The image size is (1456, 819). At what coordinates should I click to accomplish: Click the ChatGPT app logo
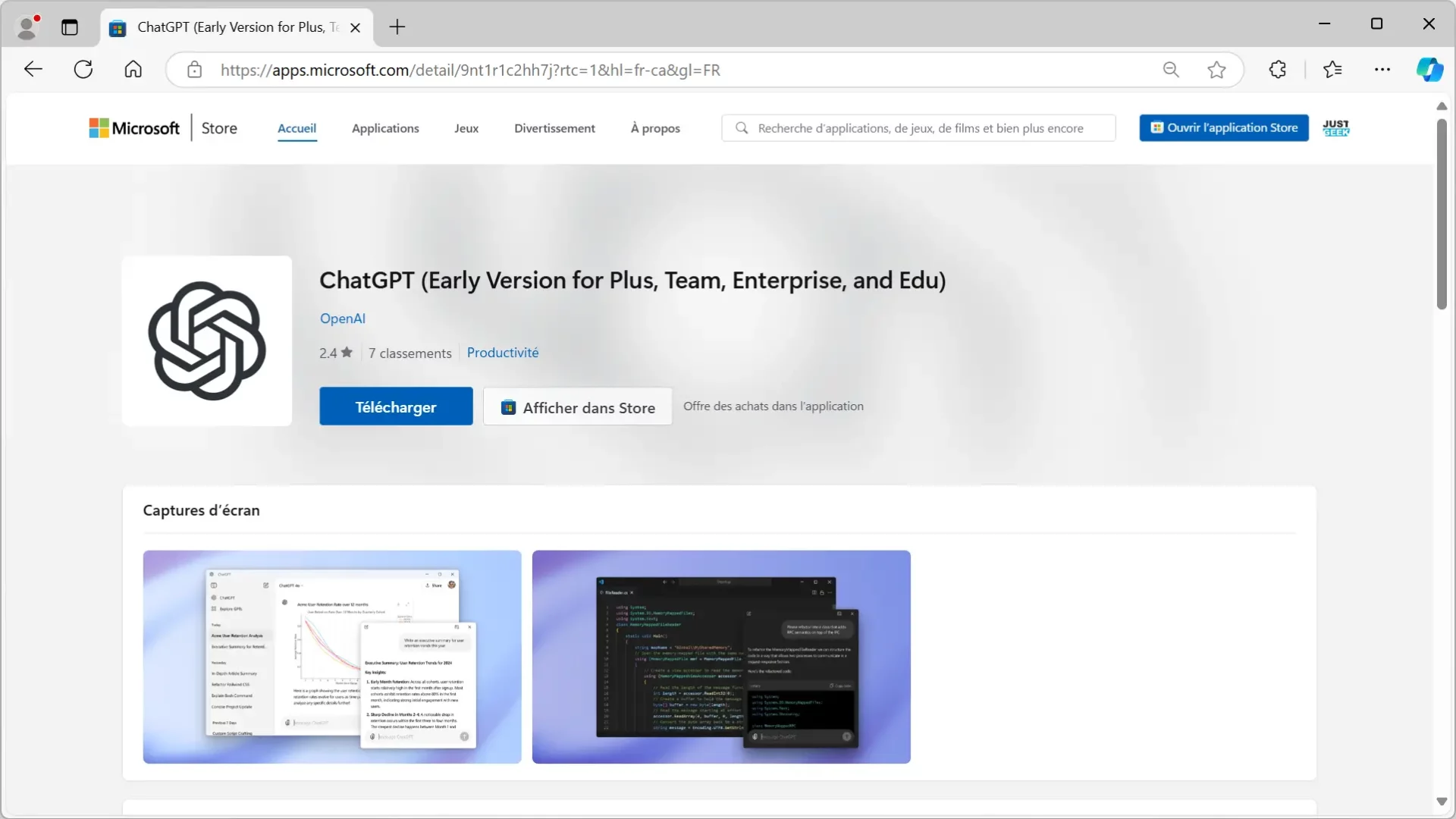point(207,340)
